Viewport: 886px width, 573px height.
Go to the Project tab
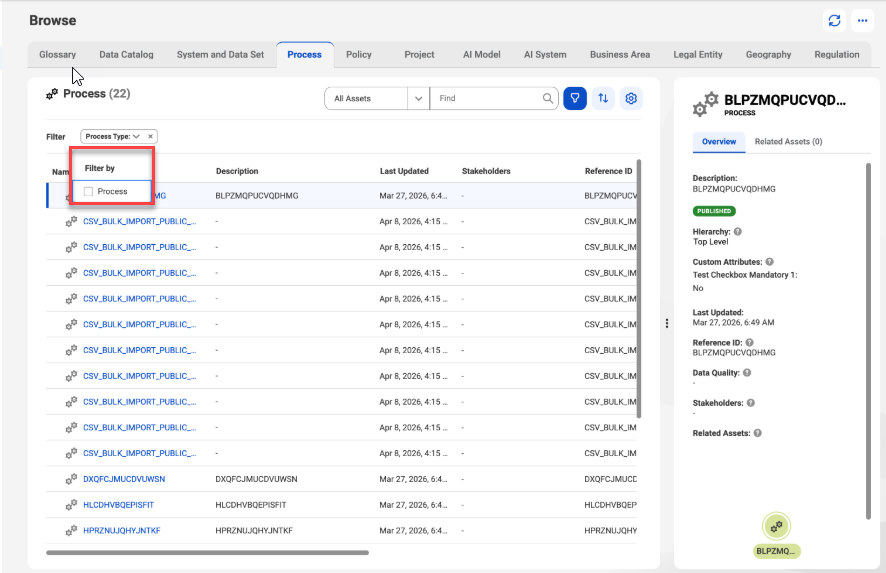[419, 55]
